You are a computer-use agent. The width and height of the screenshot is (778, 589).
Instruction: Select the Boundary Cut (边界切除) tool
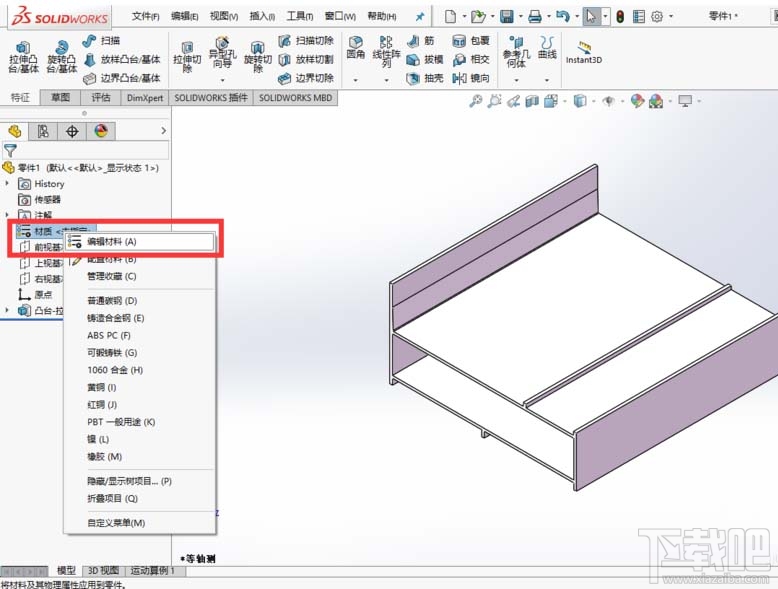tap(306, 78)
